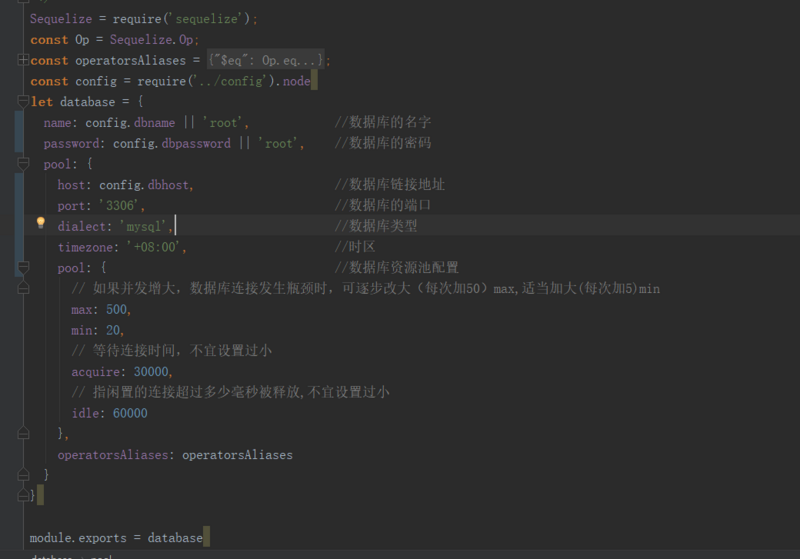800x559 pixels.
Task: Click fold end marker above the final brace
Action: coord(23,475)
